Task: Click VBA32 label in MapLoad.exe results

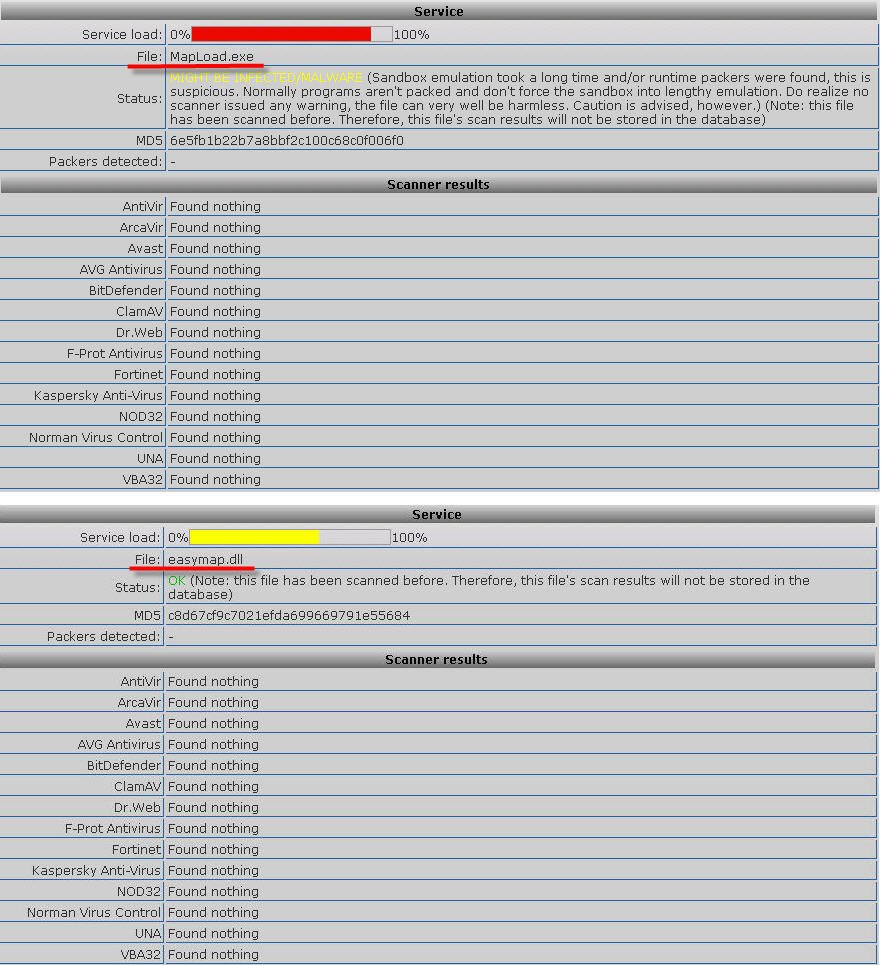Action: coord(142,479)
